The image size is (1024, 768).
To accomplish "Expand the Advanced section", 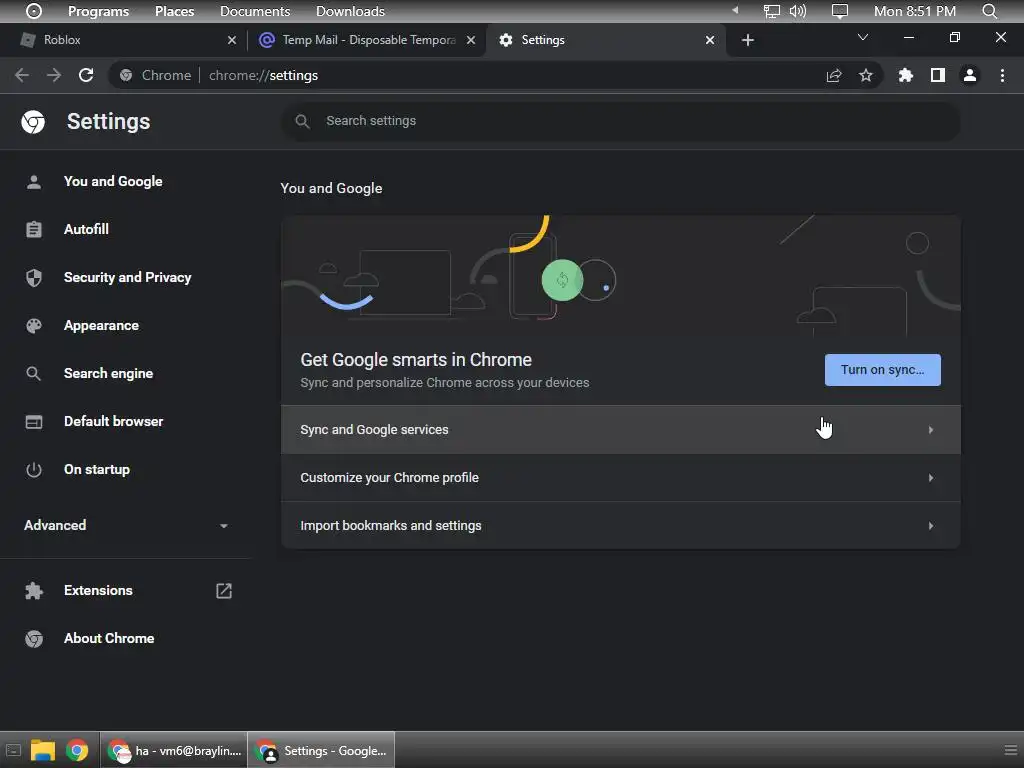I will [125, 525].
